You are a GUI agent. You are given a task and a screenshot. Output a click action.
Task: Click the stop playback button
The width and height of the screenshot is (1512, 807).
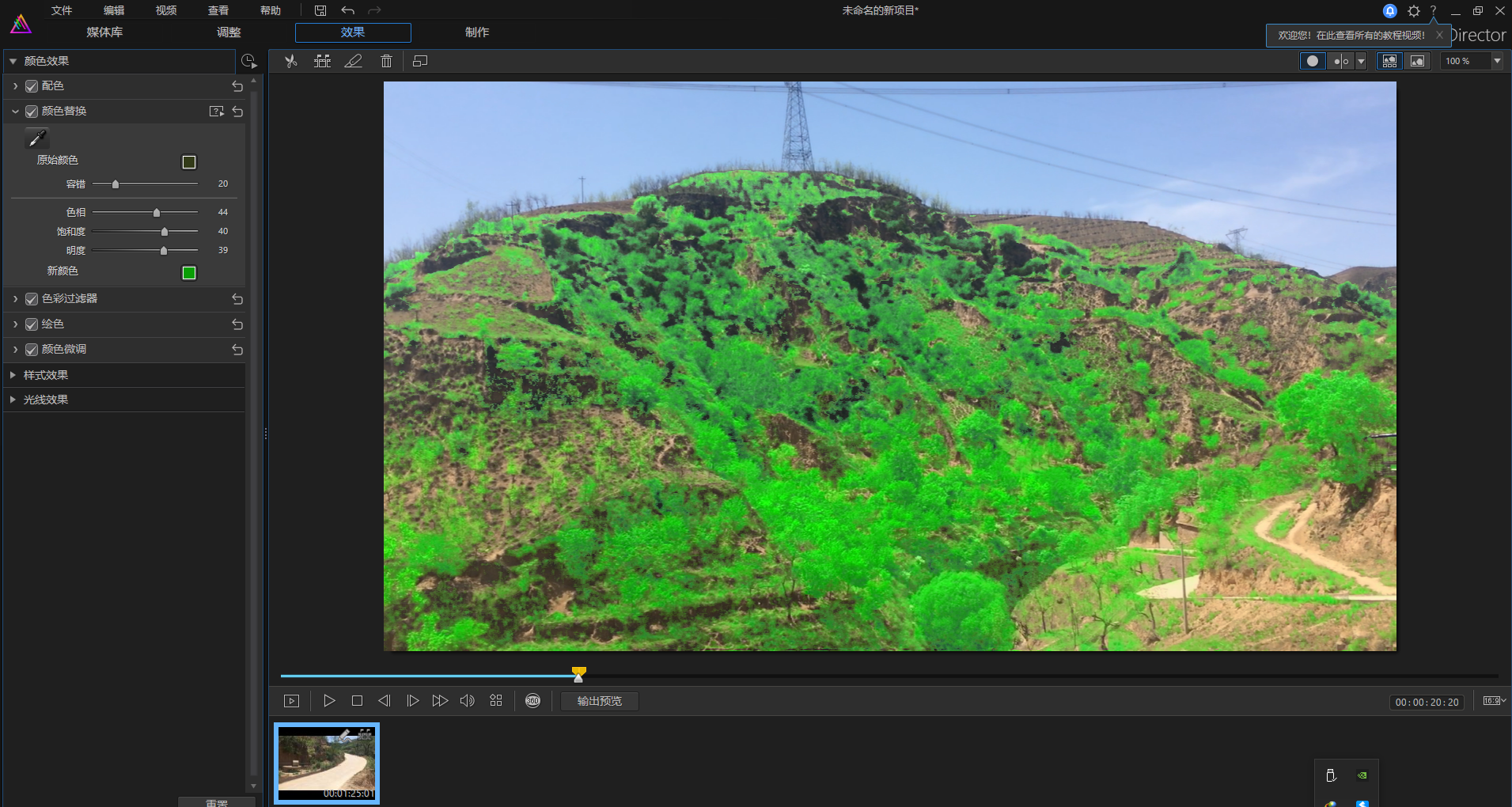click(357, 701)
